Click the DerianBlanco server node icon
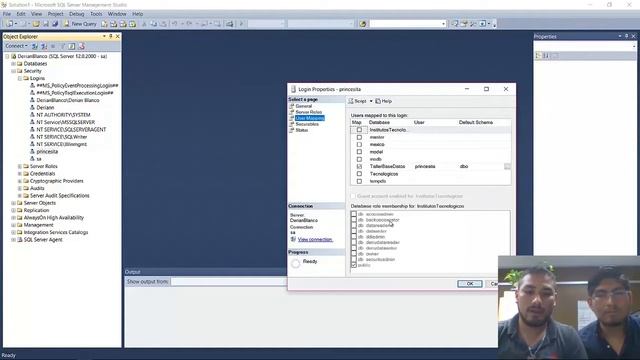640x360 pixels. coord(13,56)
